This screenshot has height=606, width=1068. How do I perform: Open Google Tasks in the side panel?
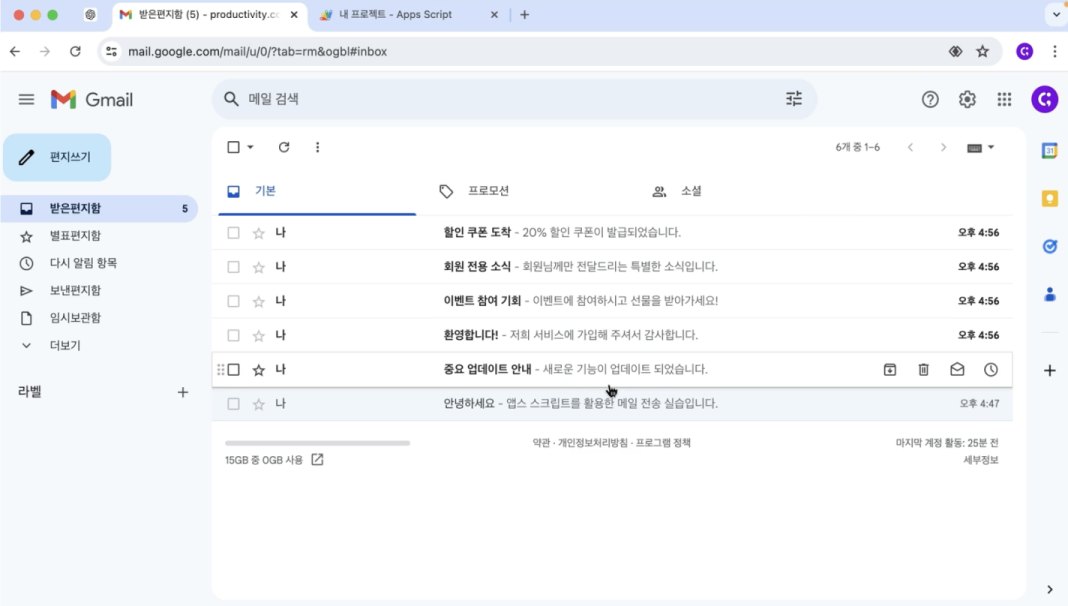coord(1049,247)
